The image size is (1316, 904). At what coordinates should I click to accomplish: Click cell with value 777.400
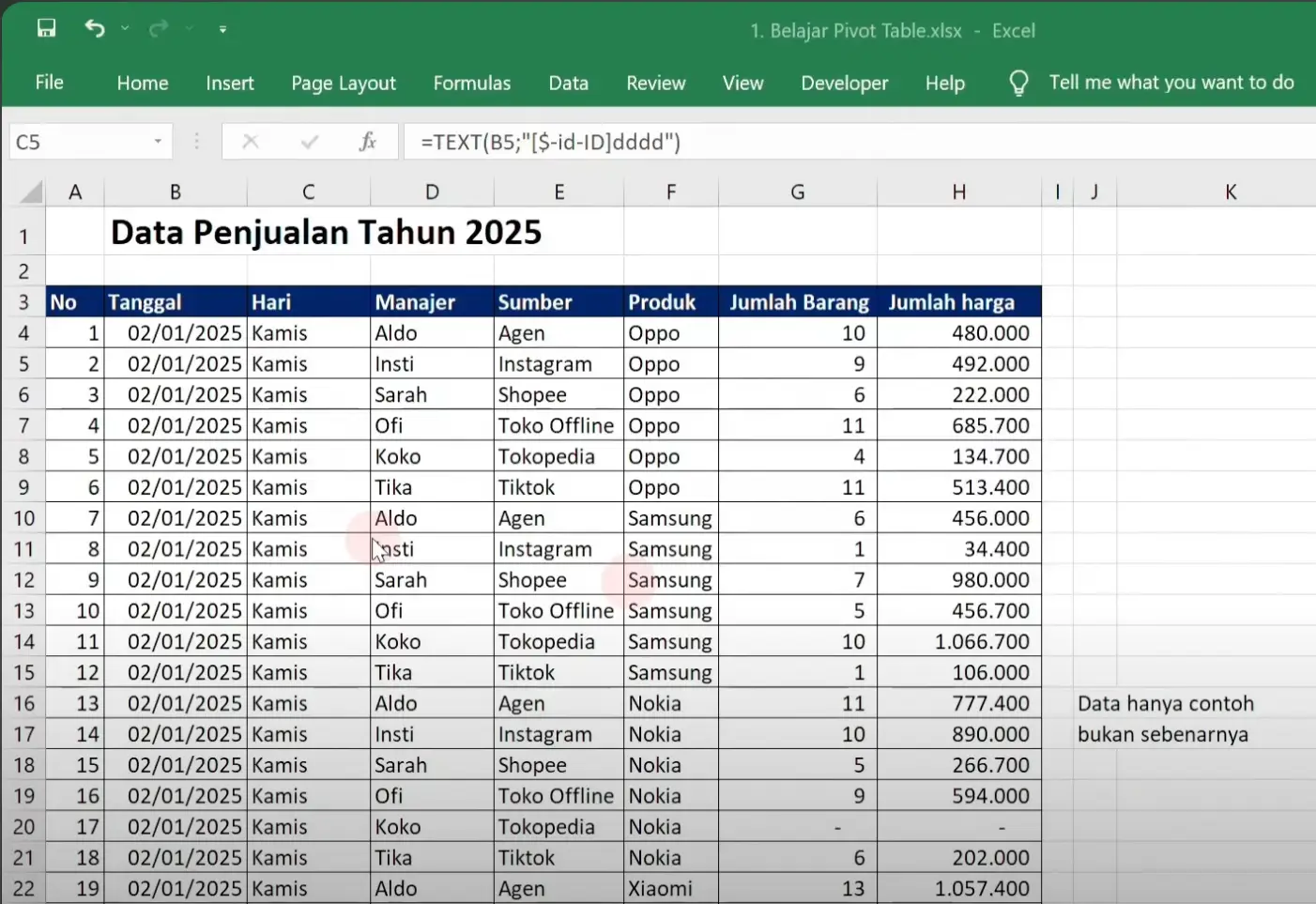pyautogui.click(x=959, y=704)
